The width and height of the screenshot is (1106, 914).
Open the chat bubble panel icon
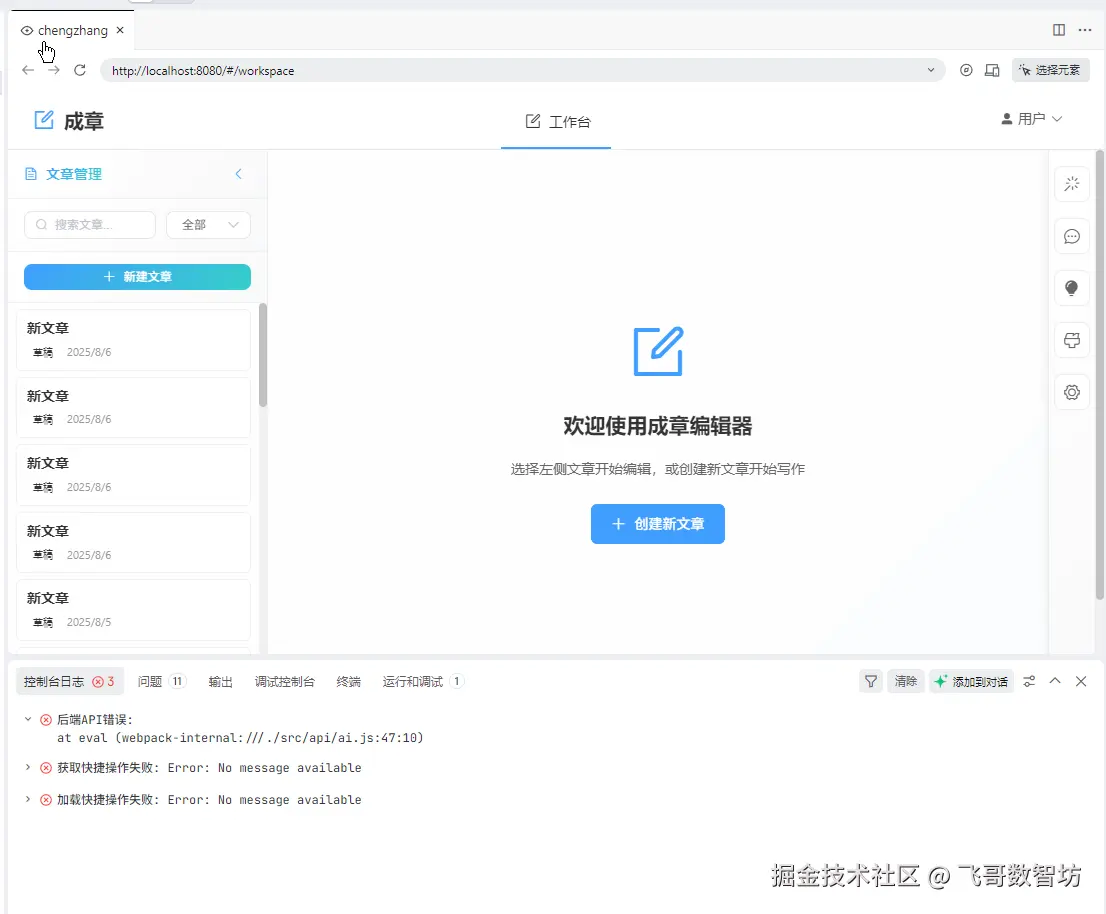pos(1071,236)
